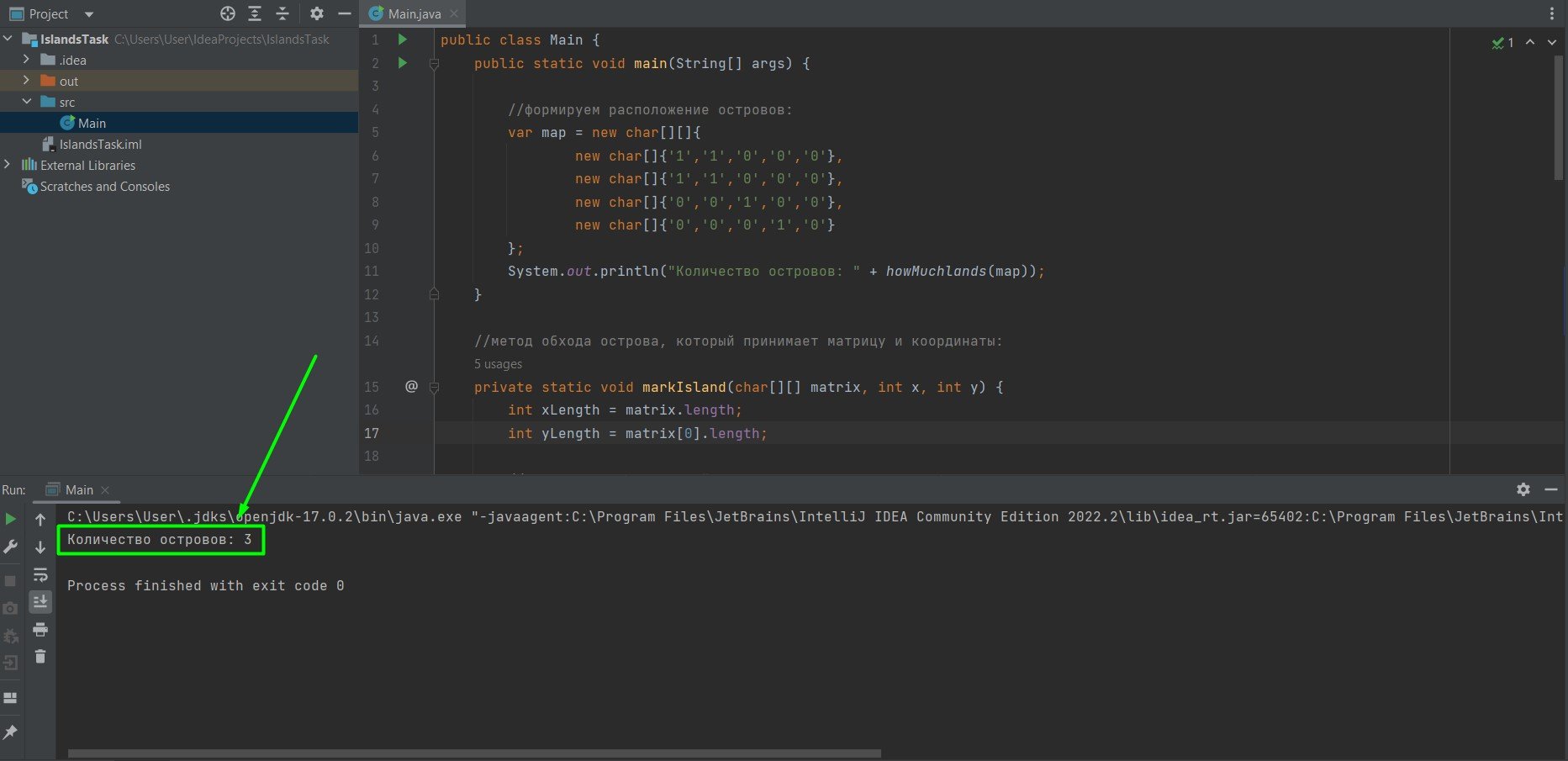Viewport: 1568px width, 761px height.
Task: Click the '5 usages' hint above markIsland
Action: [498, 364]
